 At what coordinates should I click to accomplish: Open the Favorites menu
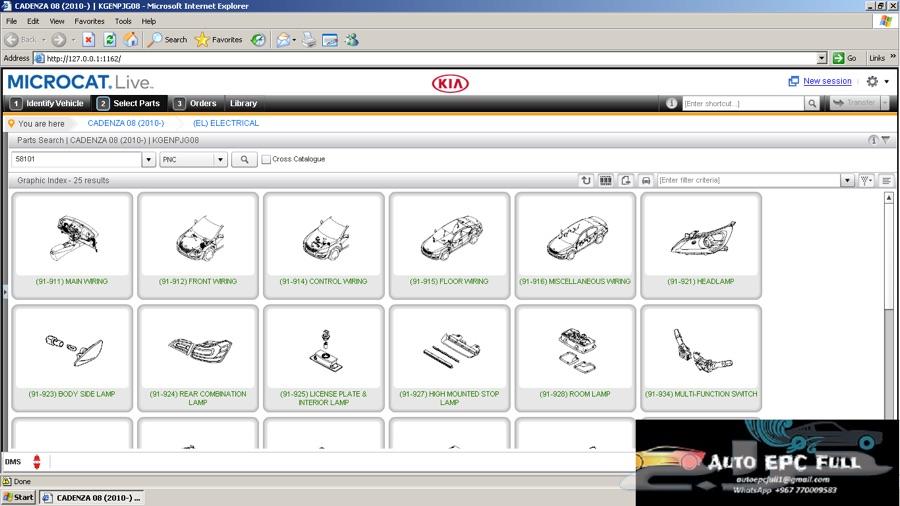pyautogui.click(x=90, y=21)
